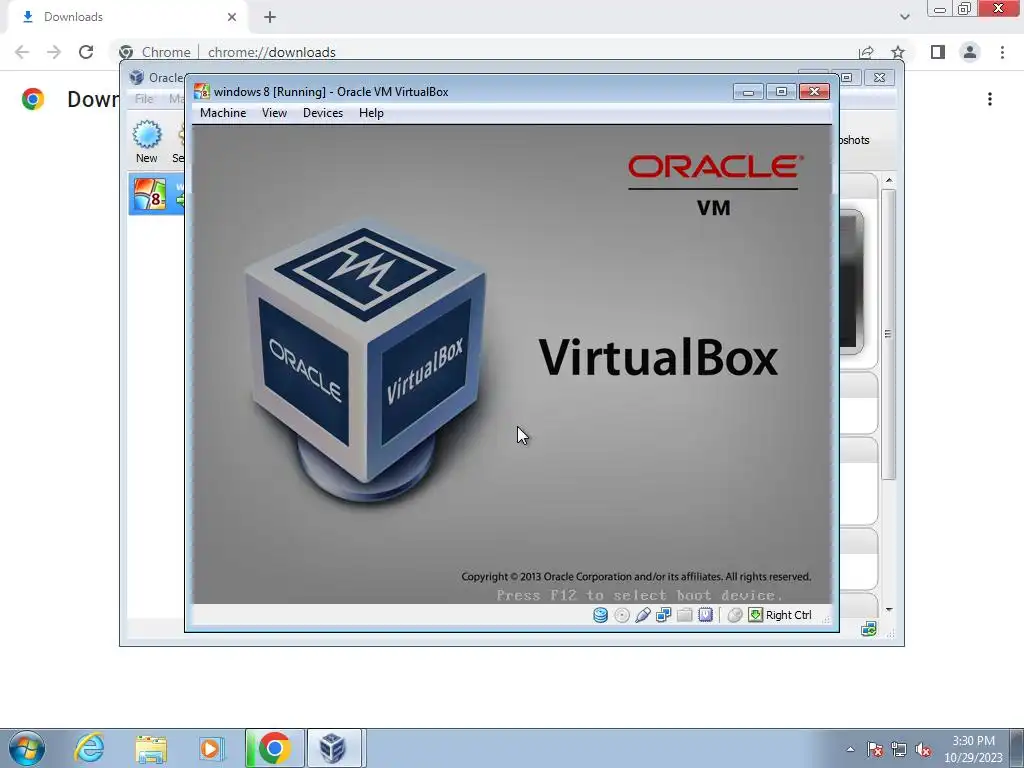Click scrollbar up arrow in Manager details pane
This screenshot has height=768, width=1024.
(889, 180)
